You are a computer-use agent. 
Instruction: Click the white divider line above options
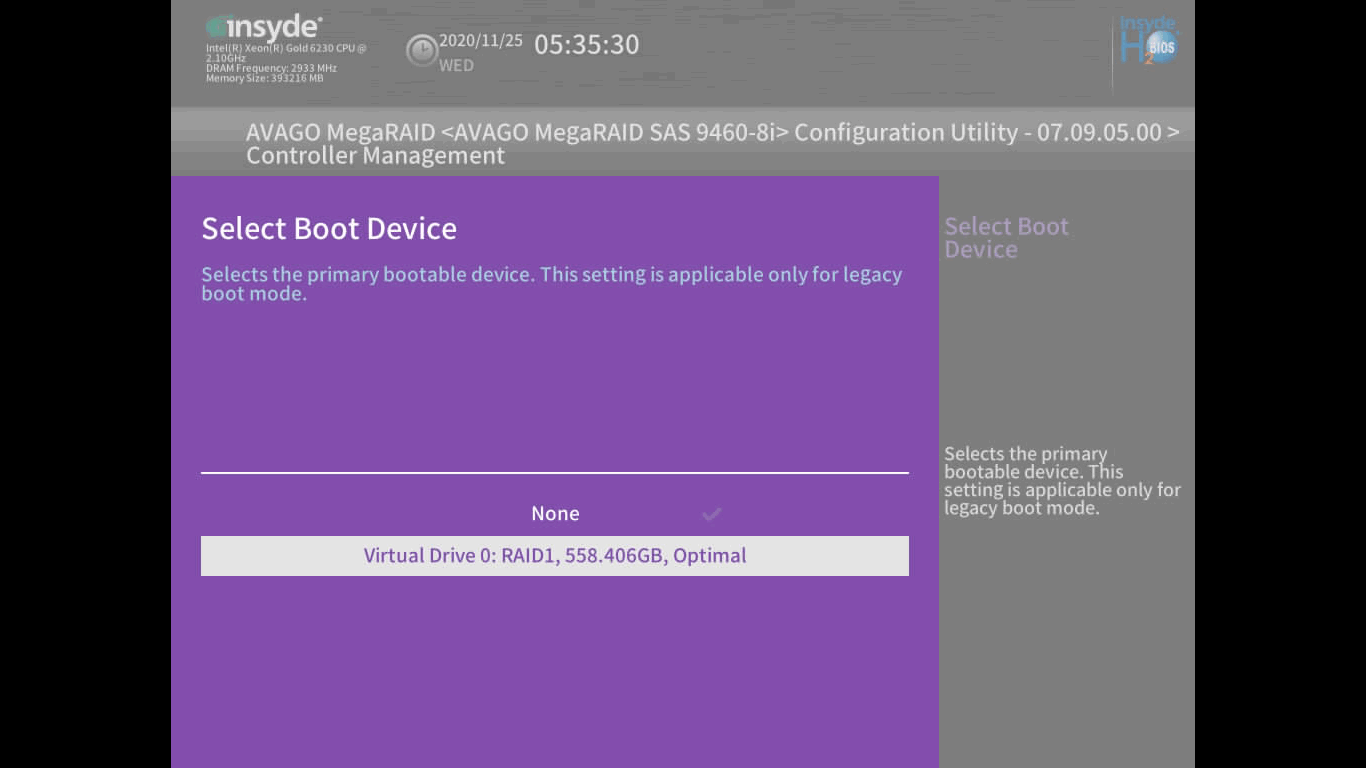click(555, 472)
